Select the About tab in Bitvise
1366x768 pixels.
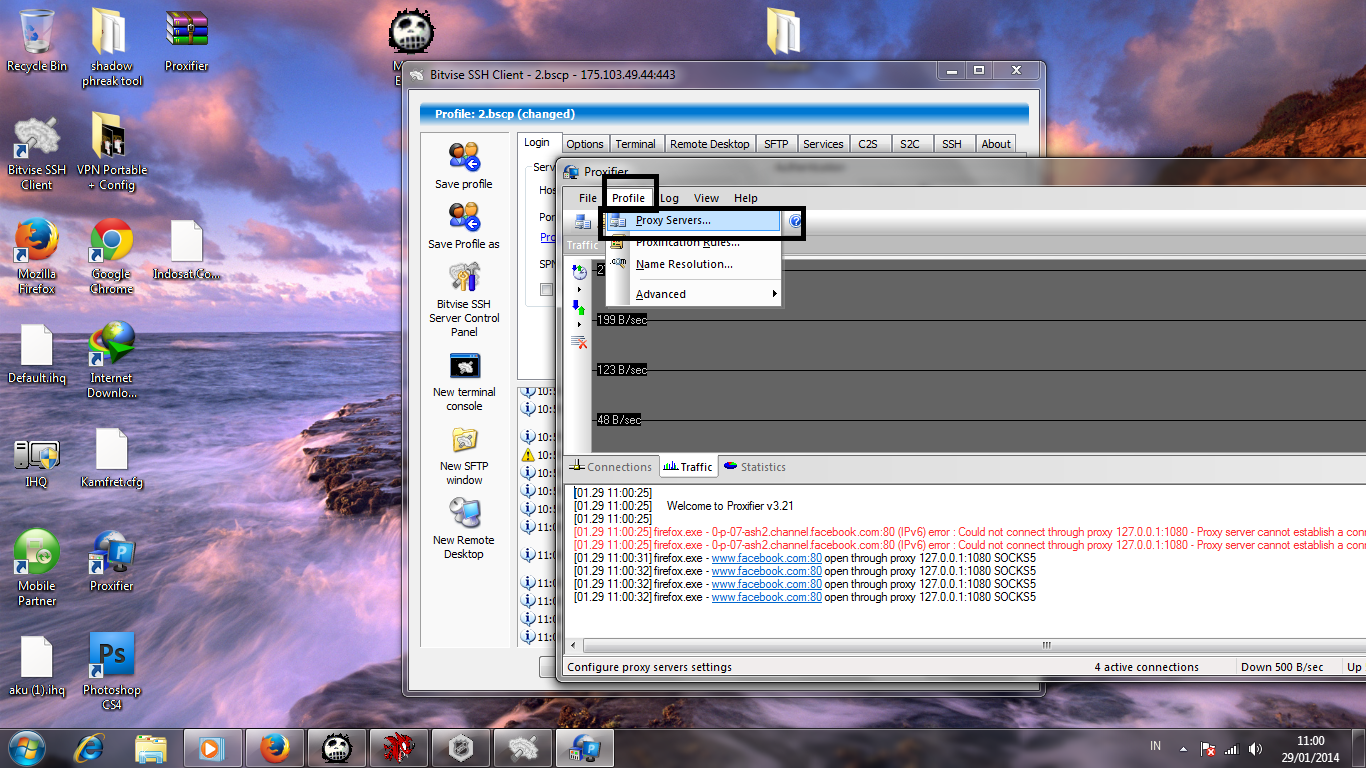[996, 144]
